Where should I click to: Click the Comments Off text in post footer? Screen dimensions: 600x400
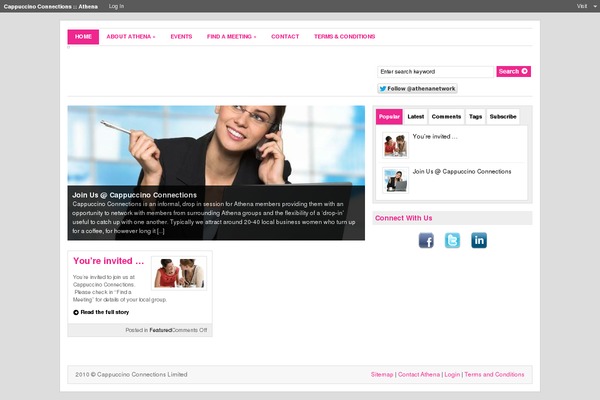click(189, 330)
